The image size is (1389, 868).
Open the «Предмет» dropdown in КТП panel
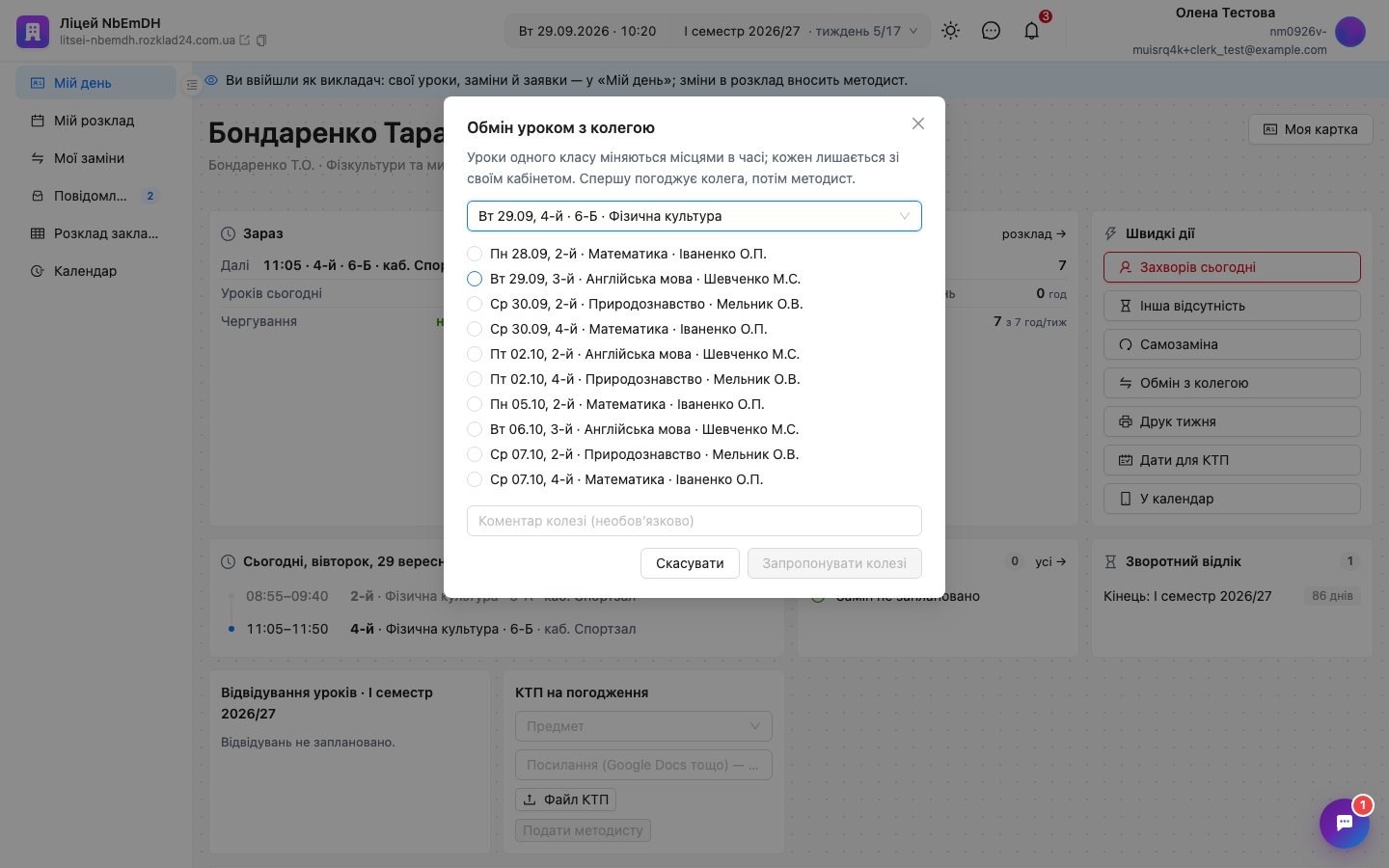[x=643, y=726]
